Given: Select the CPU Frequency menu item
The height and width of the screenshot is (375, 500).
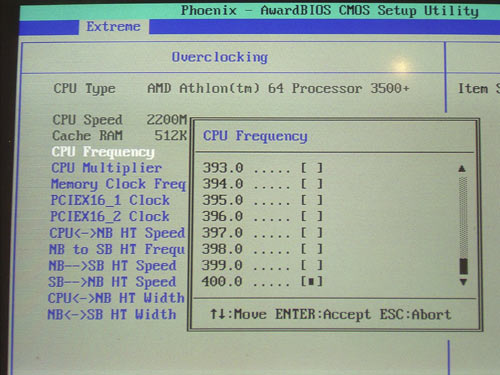Looking at the screenshot, I should point(103,152).
